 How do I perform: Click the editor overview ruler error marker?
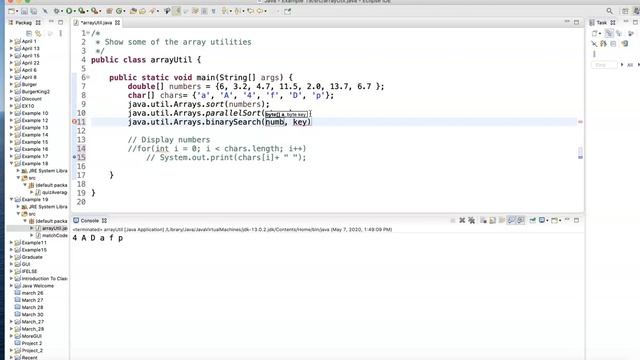(x=580, y=122)
